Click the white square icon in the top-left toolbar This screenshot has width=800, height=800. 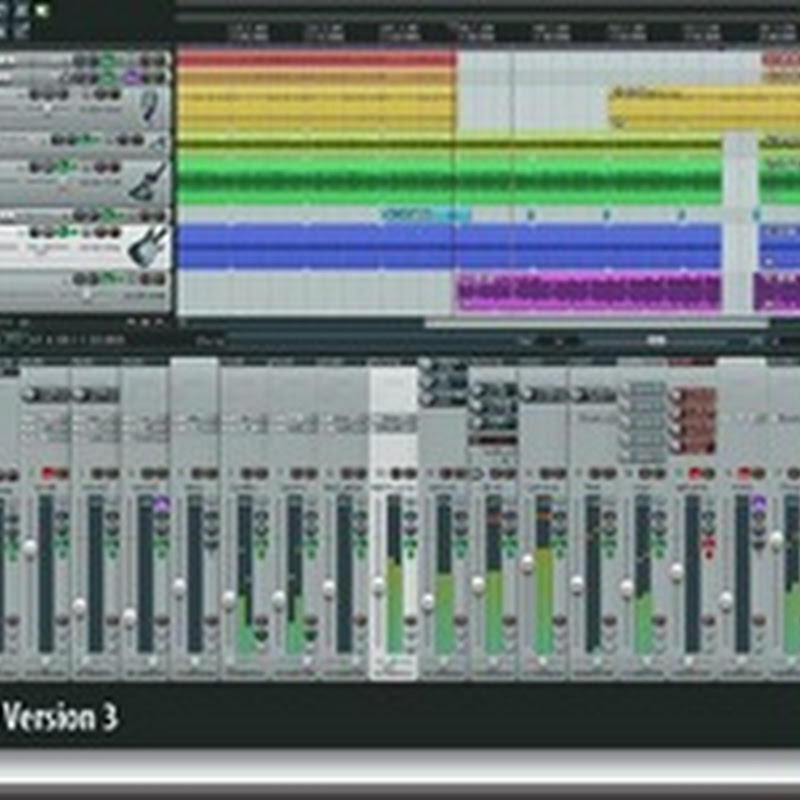42,11
